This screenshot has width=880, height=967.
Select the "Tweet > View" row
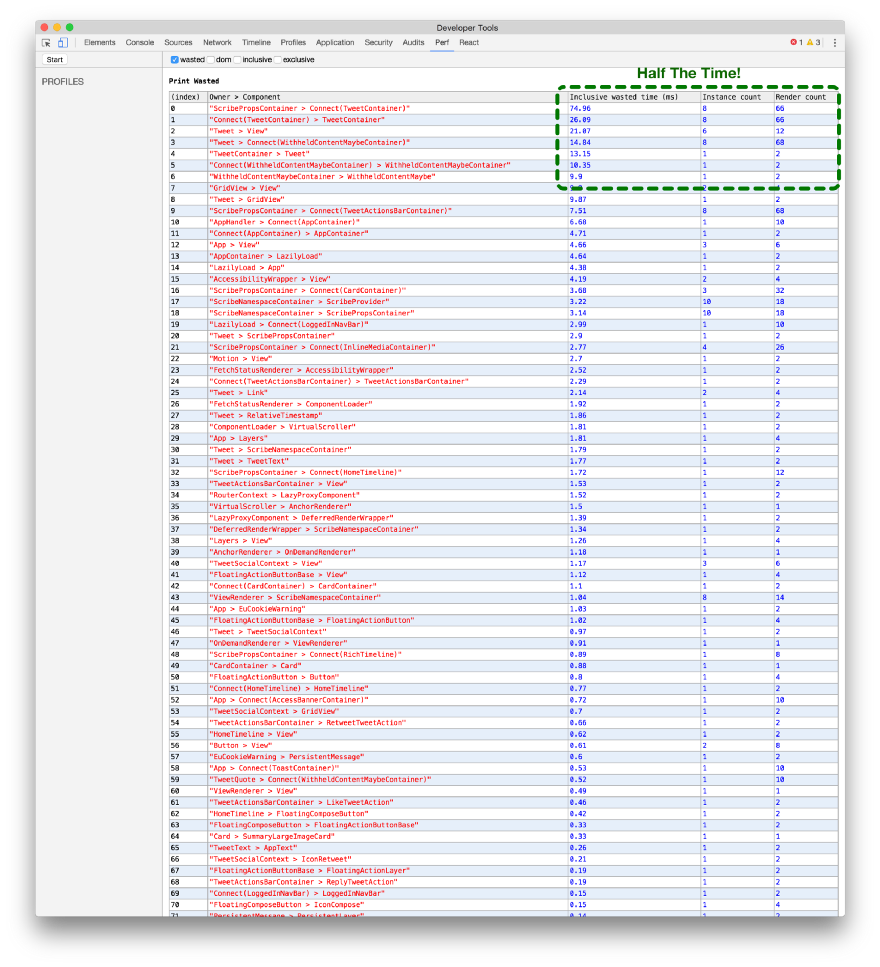click(x=503, y=131)
